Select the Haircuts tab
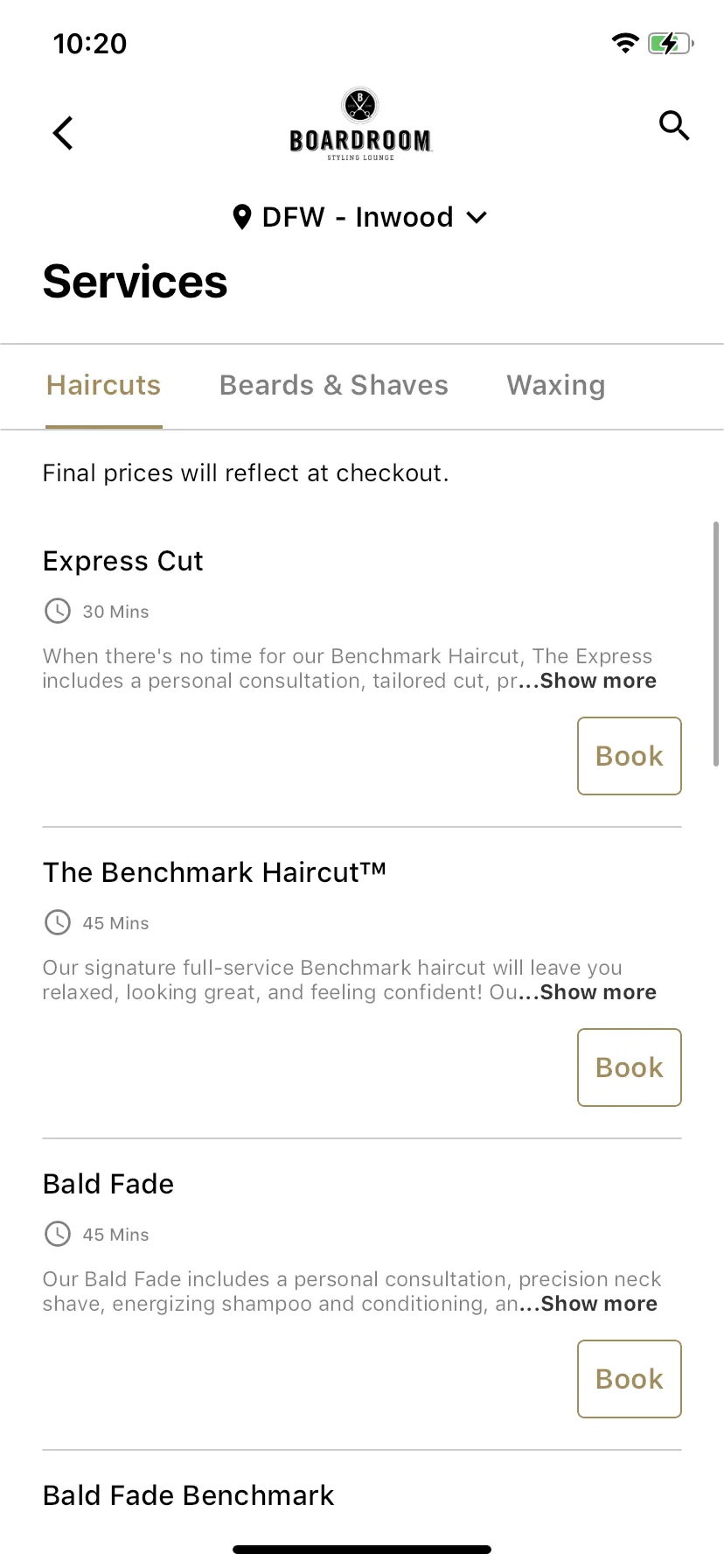Viewport: 724px width, 1568px height. [104, 385]
